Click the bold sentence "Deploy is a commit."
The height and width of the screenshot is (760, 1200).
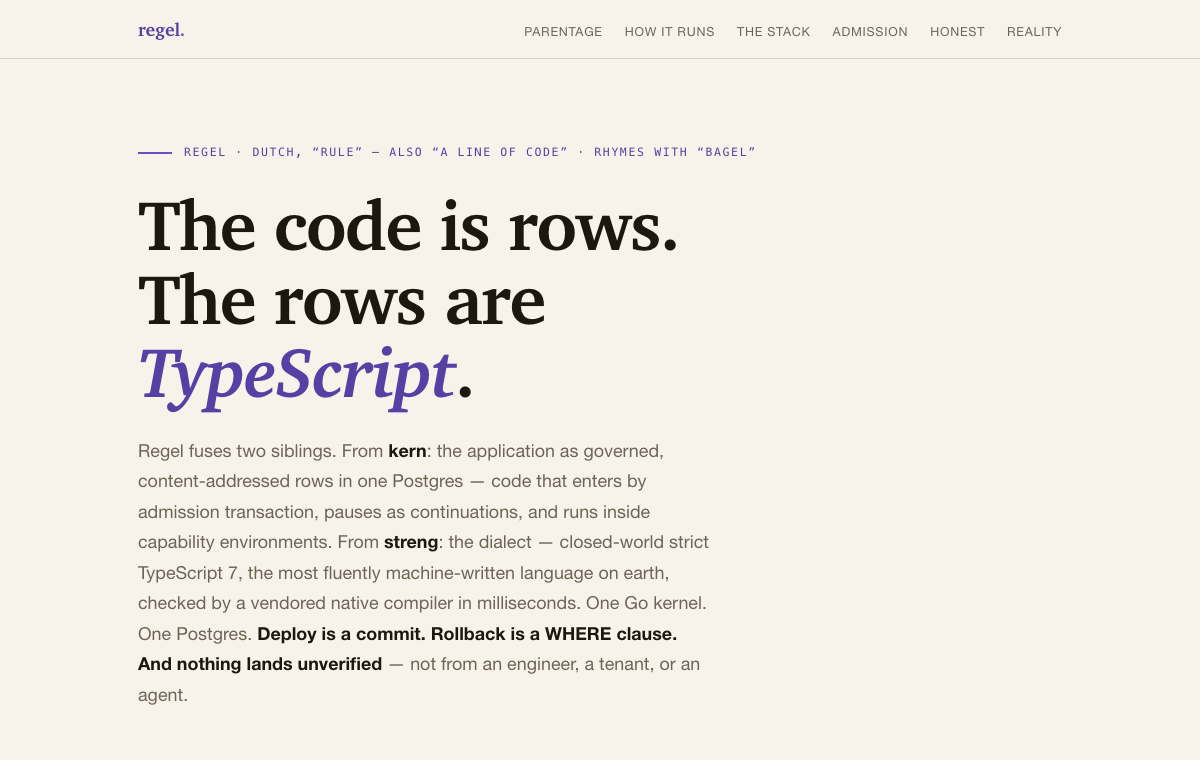click(342, 634)
